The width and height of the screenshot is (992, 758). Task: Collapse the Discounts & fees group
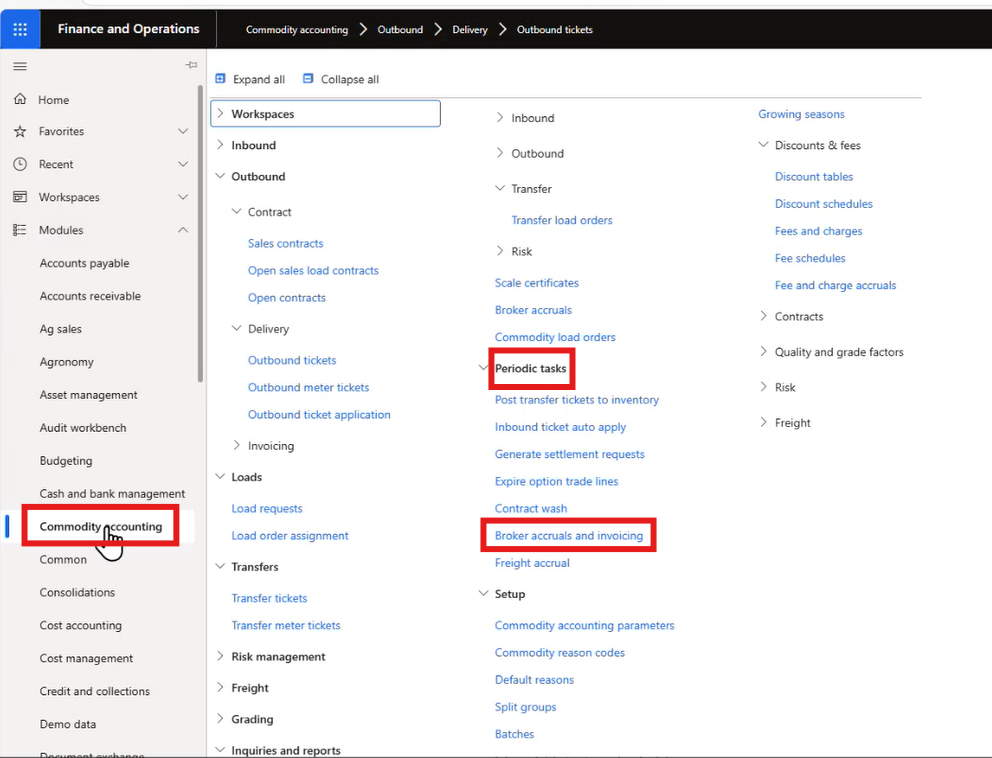[x=764, y=145]
